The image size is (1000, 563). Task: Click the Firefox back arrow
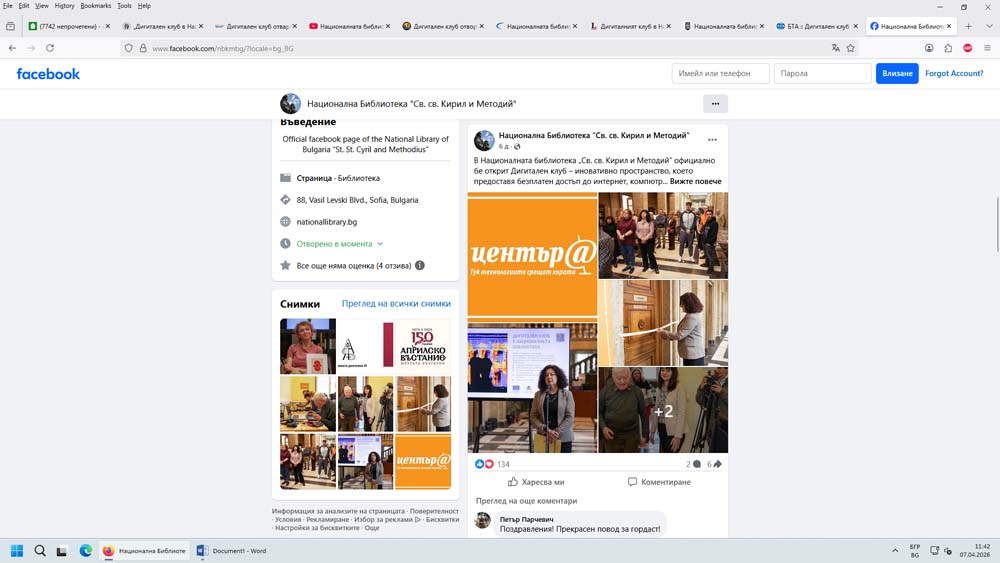(x=12, y=48)
